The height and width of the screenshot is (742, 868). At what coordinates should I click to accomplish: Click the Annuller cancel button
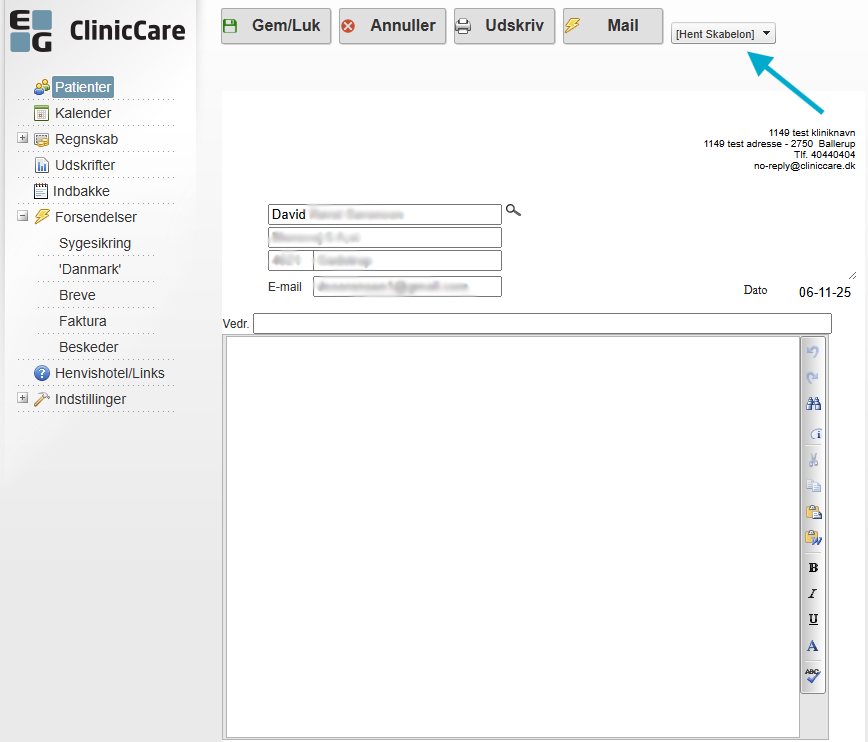click(x=391, y=26)
